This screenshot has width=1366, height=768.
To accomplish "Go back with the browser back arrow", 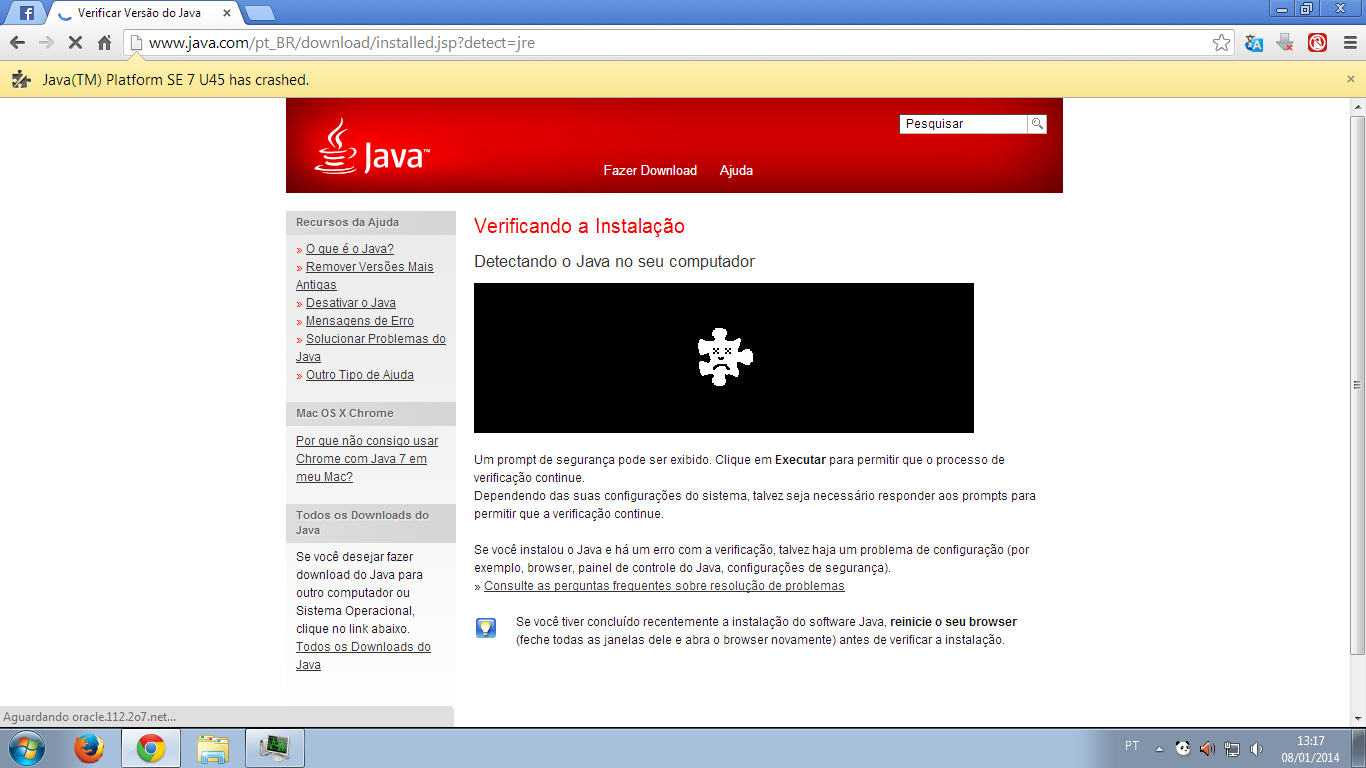I will [17, 43].
